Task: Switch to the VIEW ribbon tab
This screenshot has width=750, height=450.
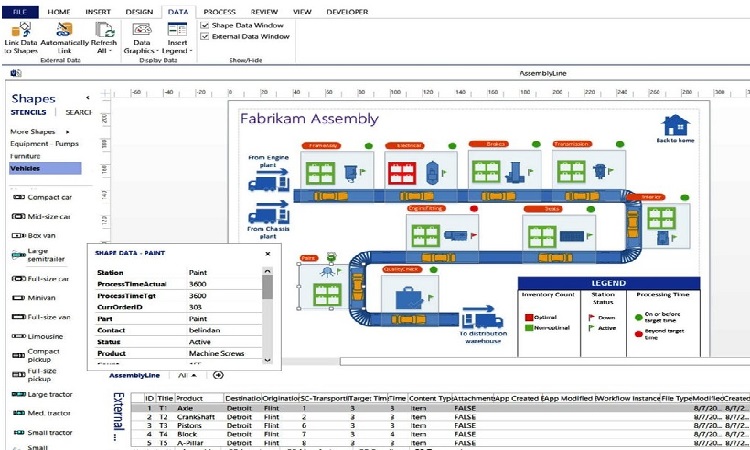Action: click(x=302, y=12)
